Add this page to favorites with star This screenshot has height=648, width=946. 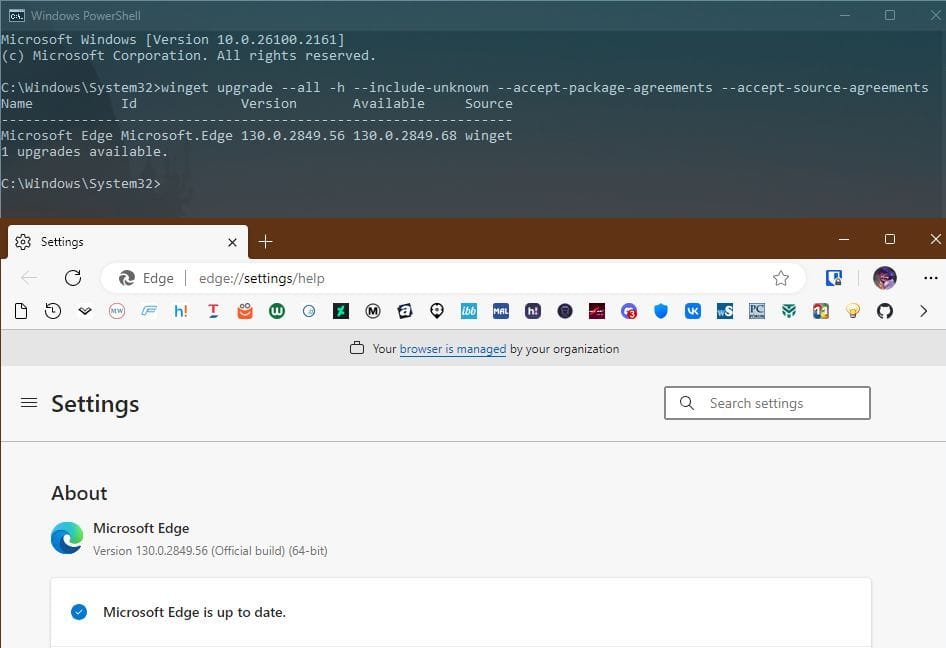[x=781, y=278]
